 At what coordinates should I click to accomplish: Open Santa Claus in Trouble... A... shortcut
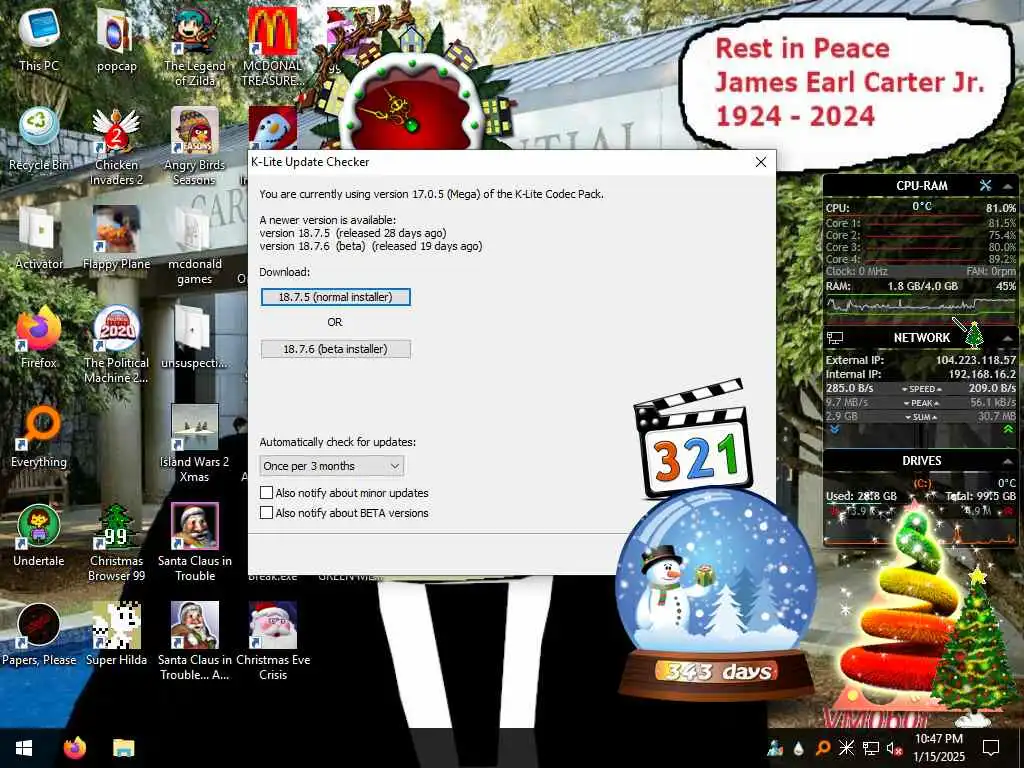pyautogui.click(x=195, y=641)
